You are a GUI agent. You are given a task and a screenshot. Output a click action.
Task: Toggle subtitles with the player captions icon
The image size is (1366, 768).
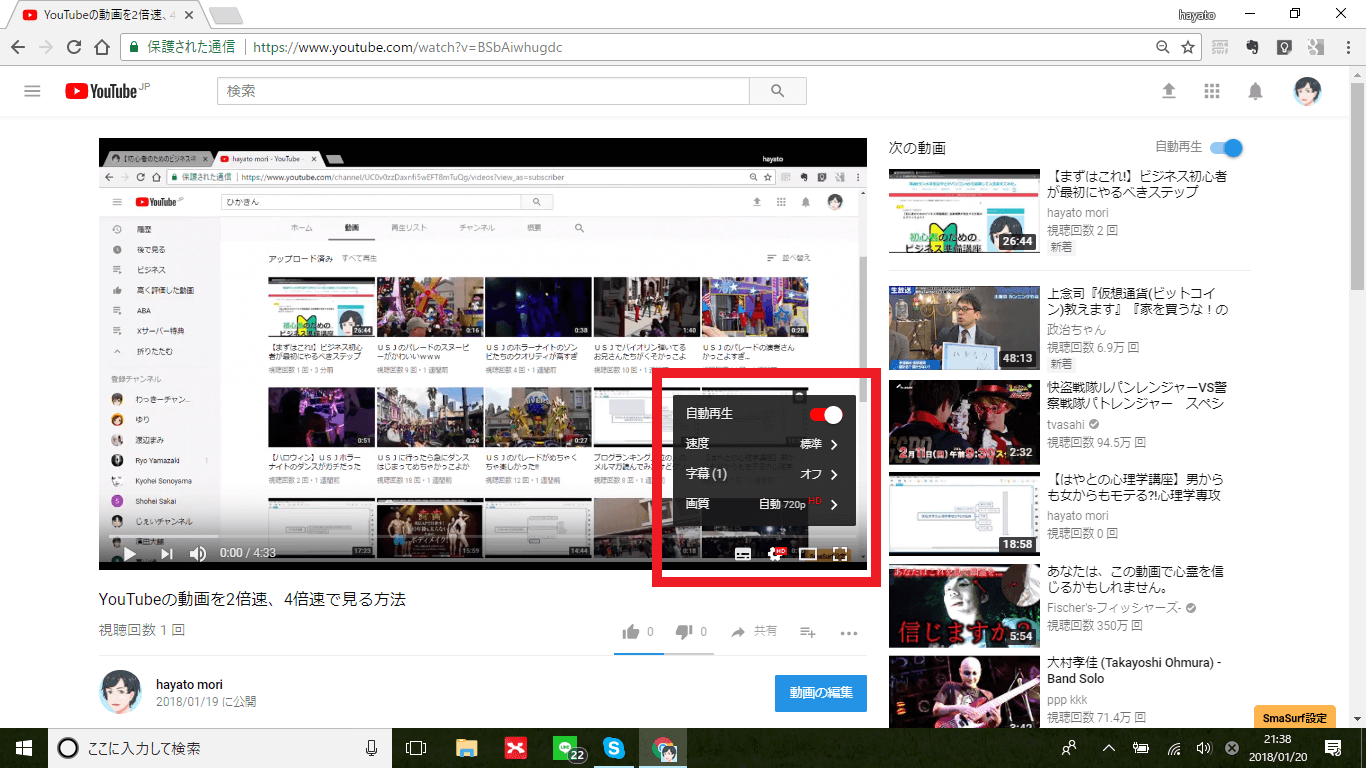(x=743, y=553)
